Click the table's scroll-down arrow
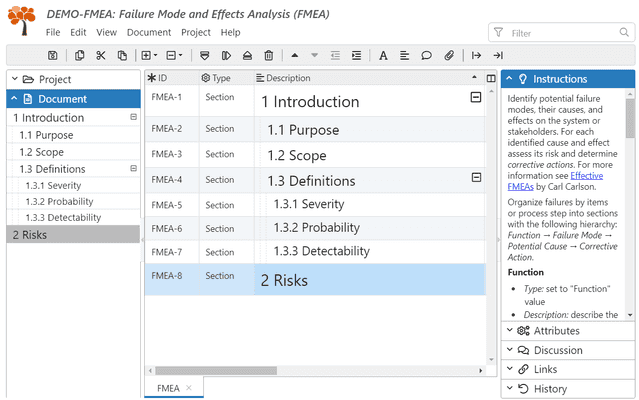639x400 pixels. click(491, 360)
